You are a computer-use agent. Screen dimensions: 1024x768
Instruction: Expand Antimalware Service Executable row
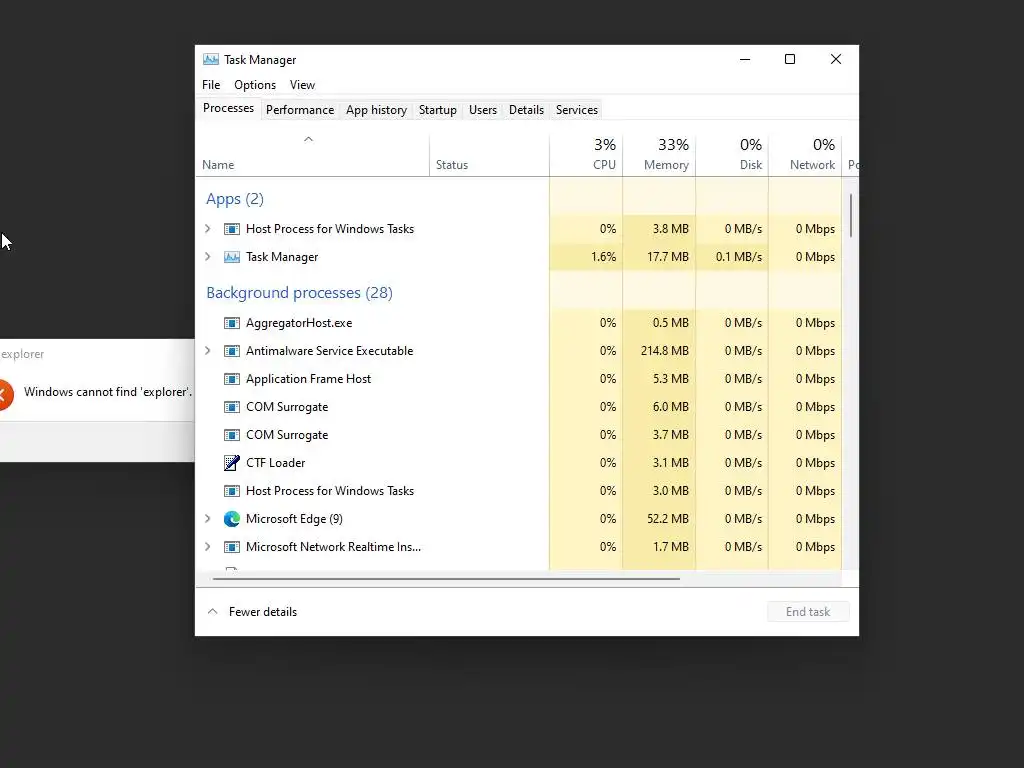coord(208,351)
